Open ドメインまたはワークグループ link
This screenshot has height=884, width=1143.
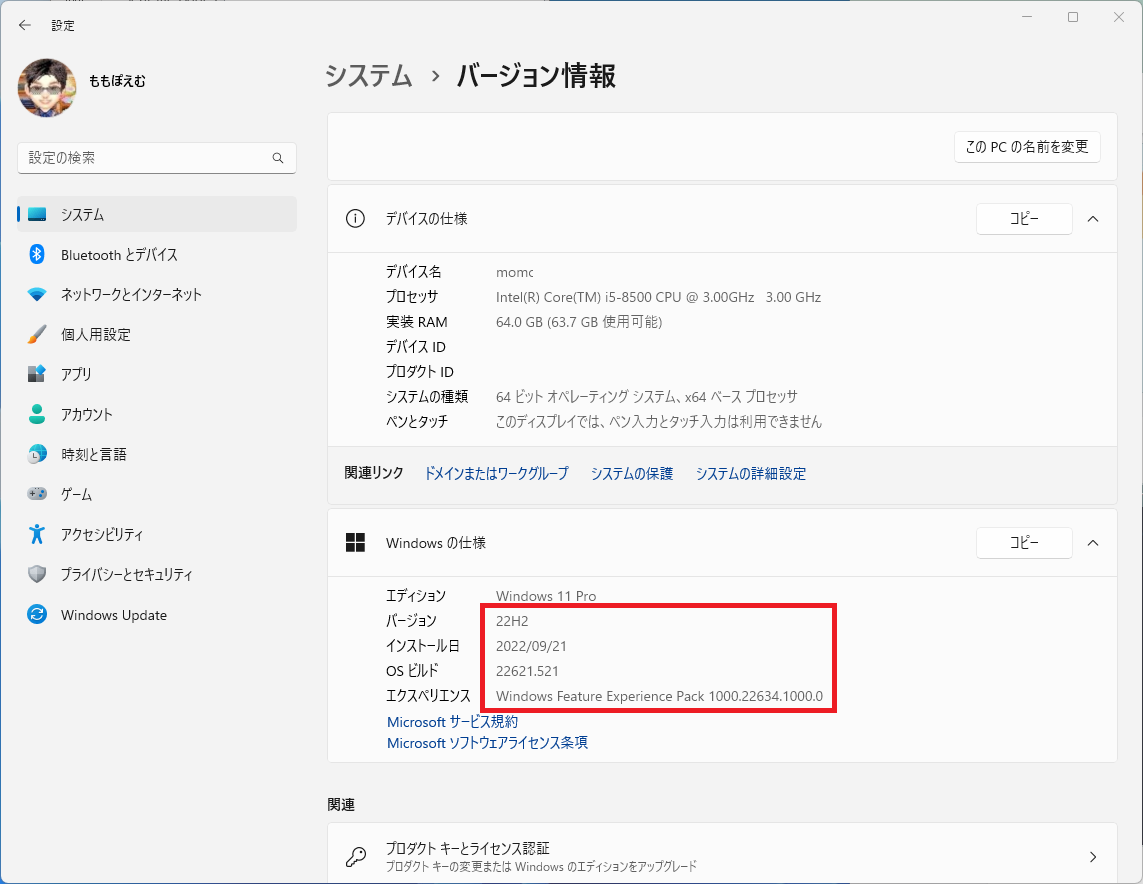(496, 474)
